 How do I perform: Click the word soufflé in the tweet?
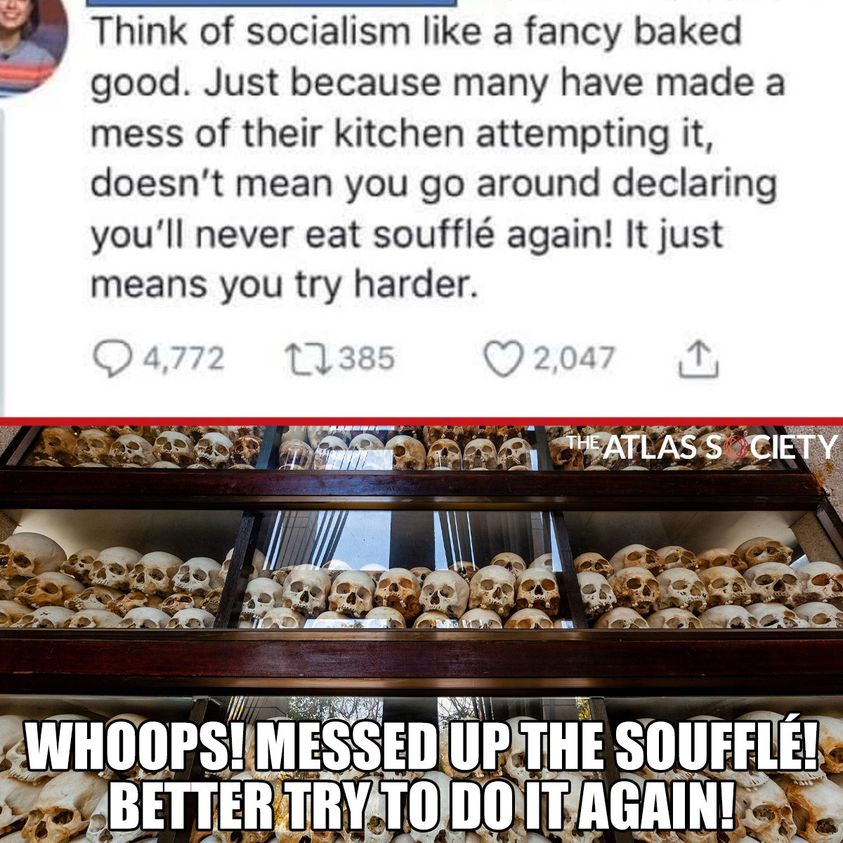tap(433, 234)
